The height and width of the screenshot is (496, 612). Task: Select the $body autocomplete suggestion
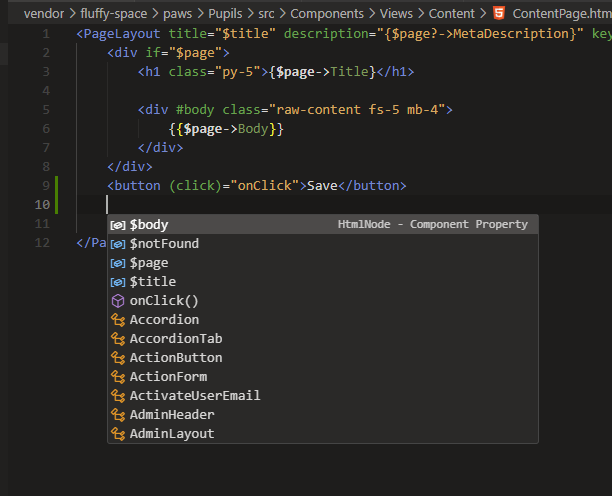[323, 224]
